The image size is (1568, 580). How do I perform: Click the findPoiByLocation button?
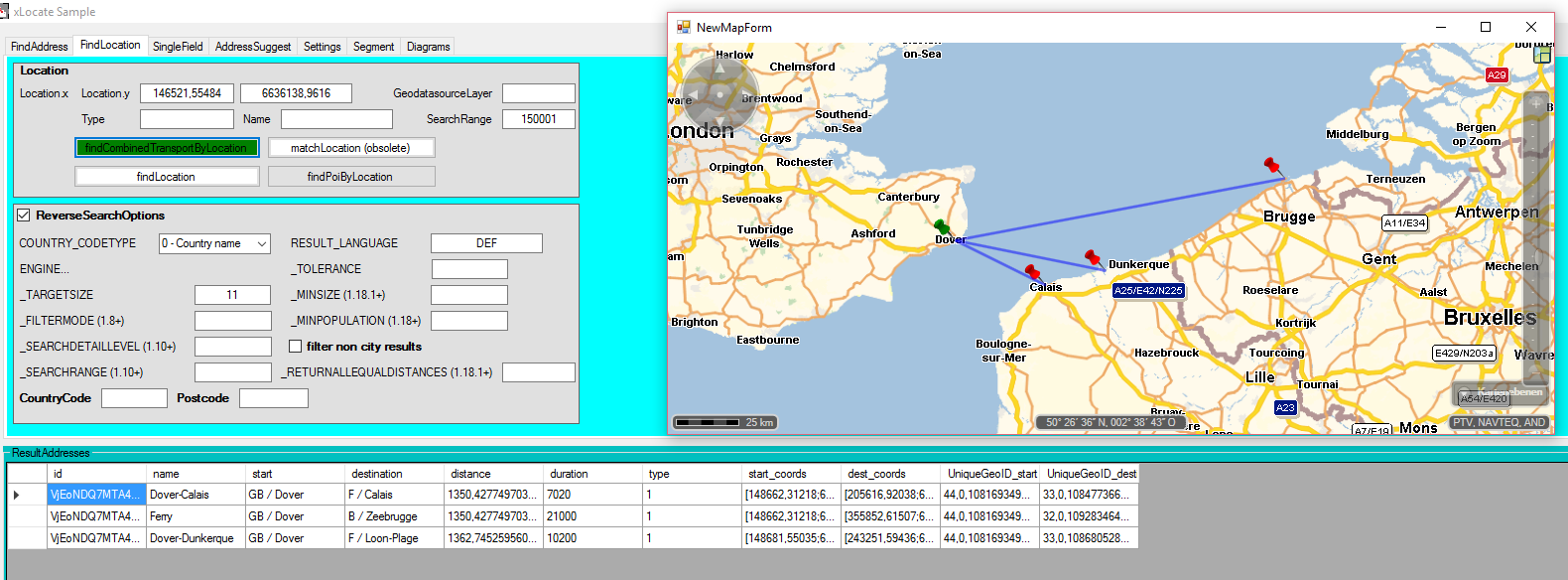[x=350, y=177]
